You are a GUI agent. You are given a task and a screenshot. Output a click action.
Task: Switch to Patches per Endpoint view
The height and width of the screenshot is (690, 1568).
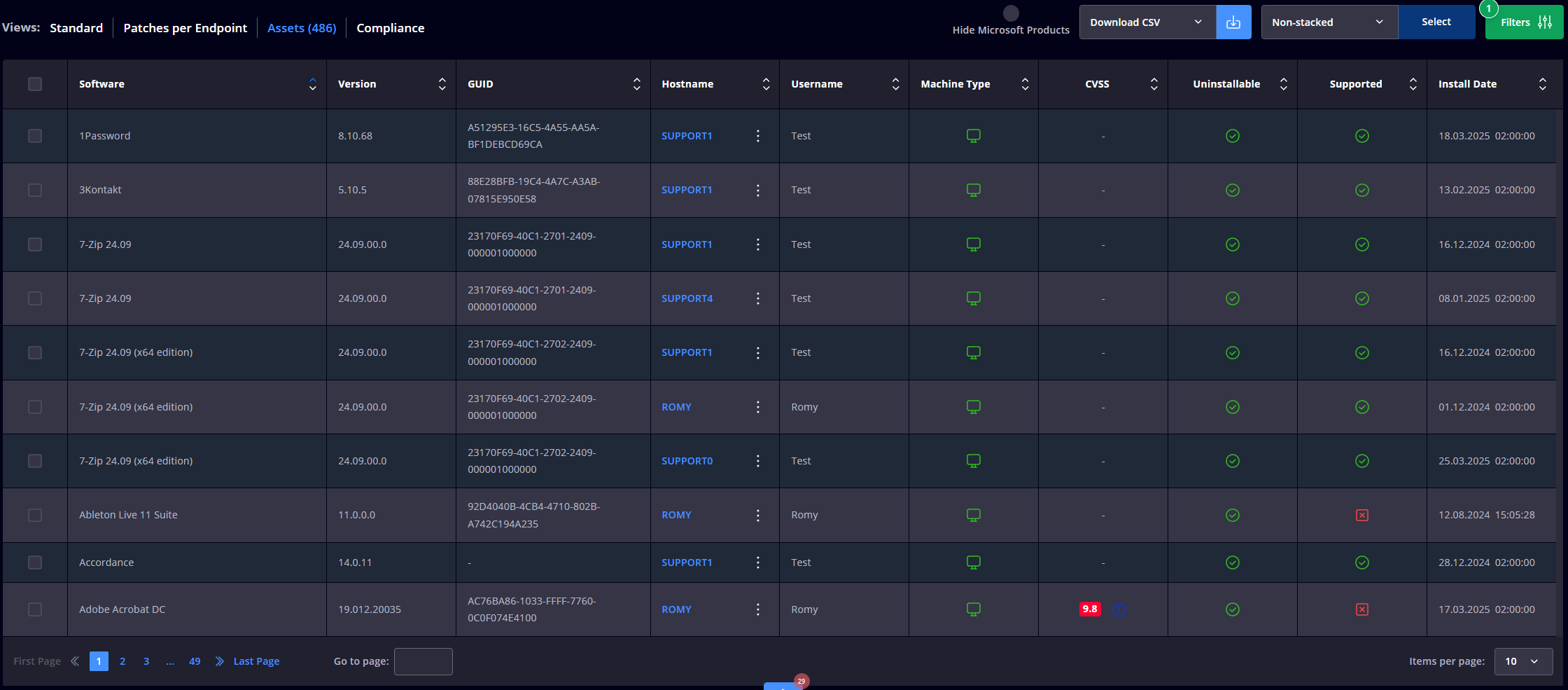coord(185,28)
